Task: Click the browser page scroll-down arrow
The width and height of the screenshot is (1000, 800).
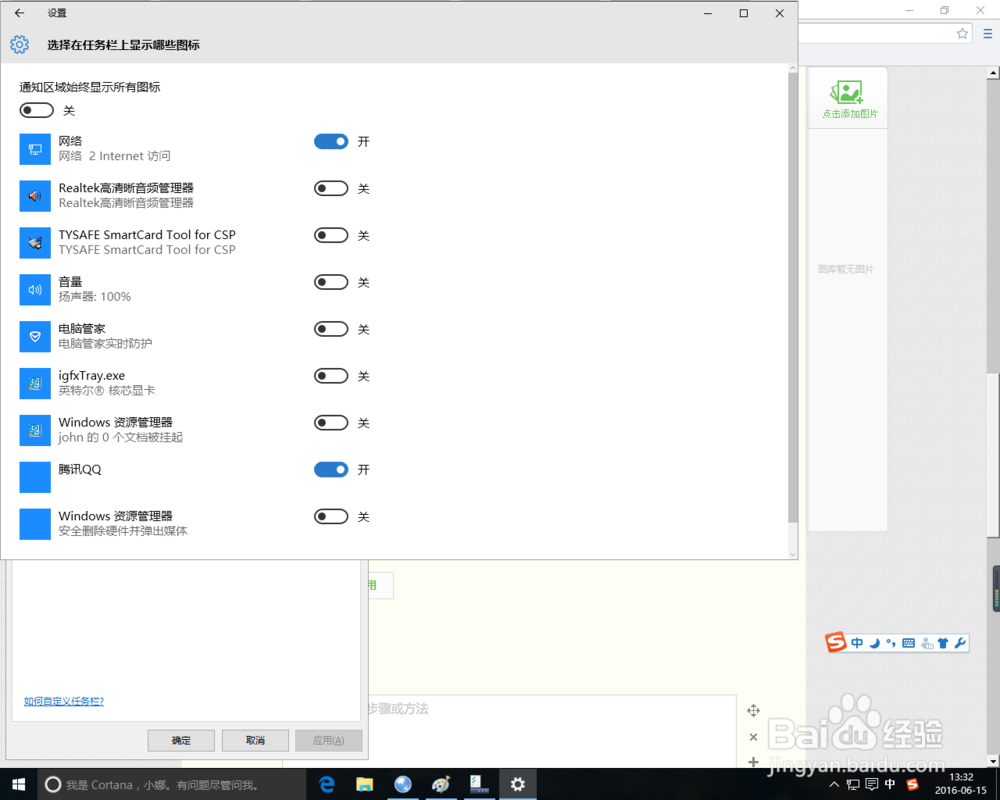Action: [993, 760]
